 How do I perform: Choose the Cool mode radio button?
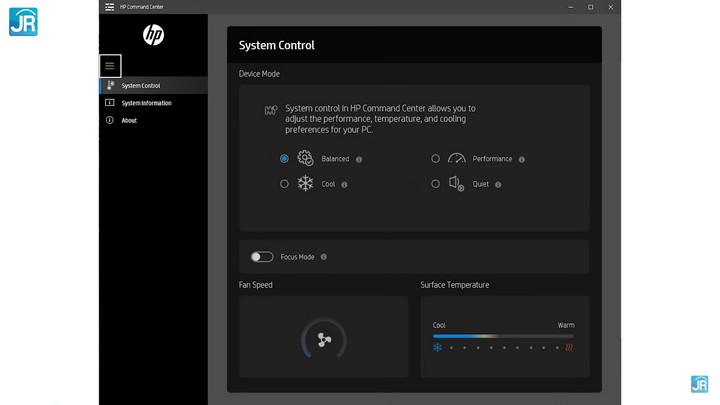[x=284, y=184]
